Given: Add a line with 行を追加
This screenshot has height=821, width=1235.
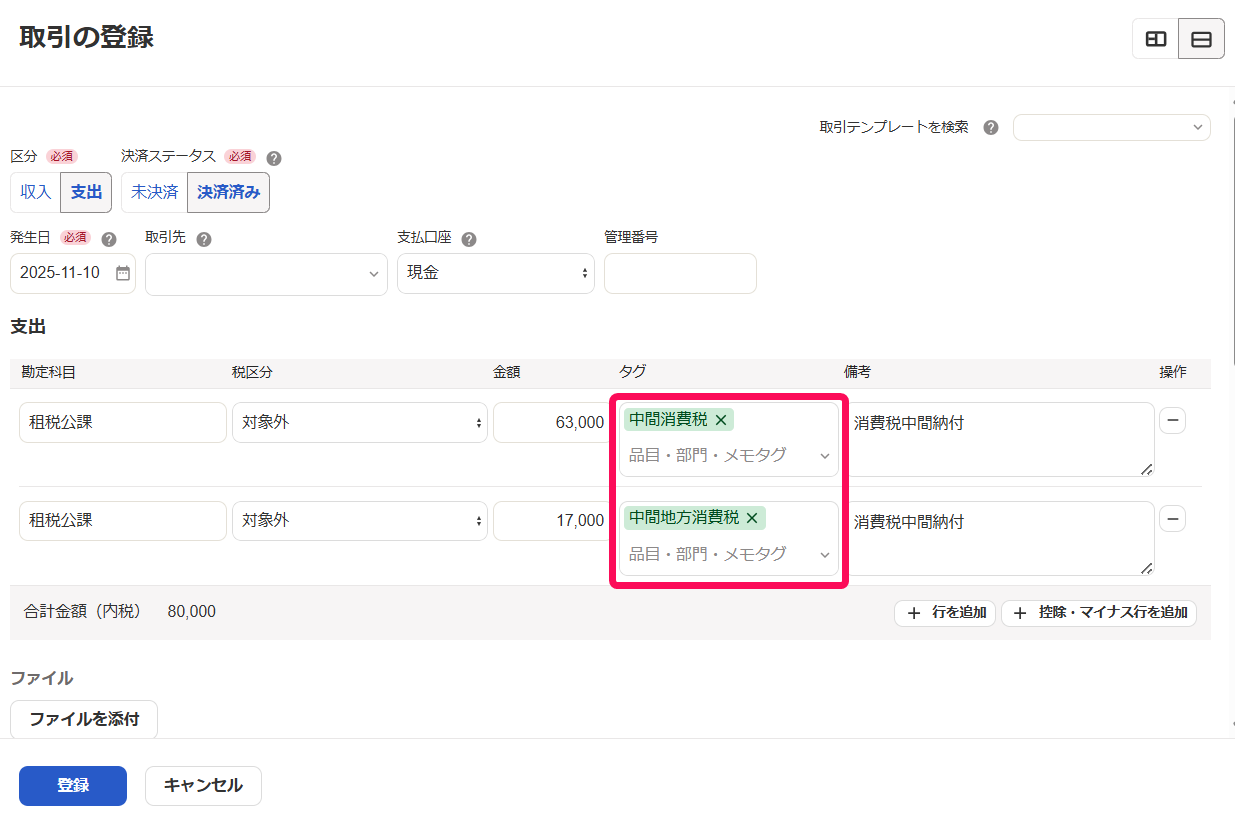Looking at the screenshot, I should tap(945, 613).
